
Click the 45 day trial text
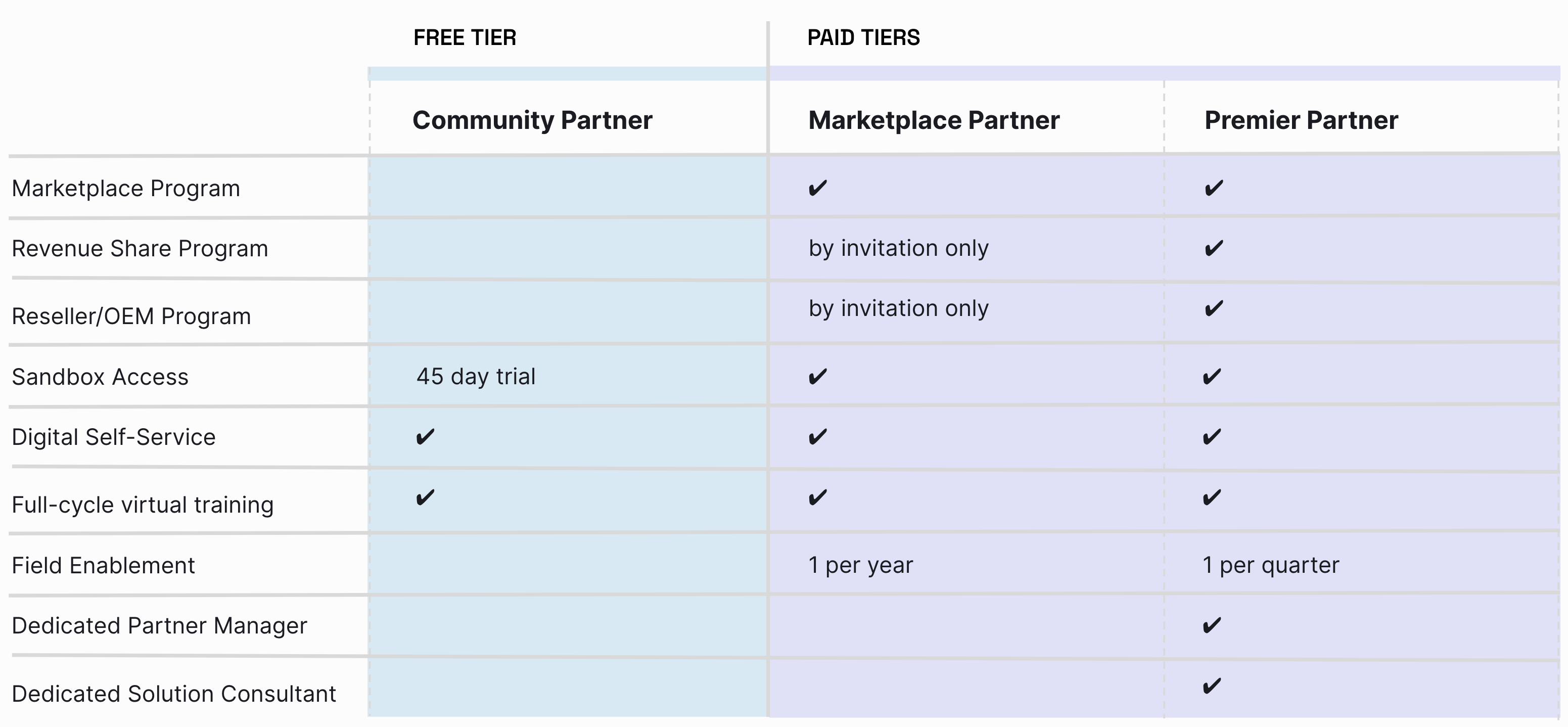point(476,377)
